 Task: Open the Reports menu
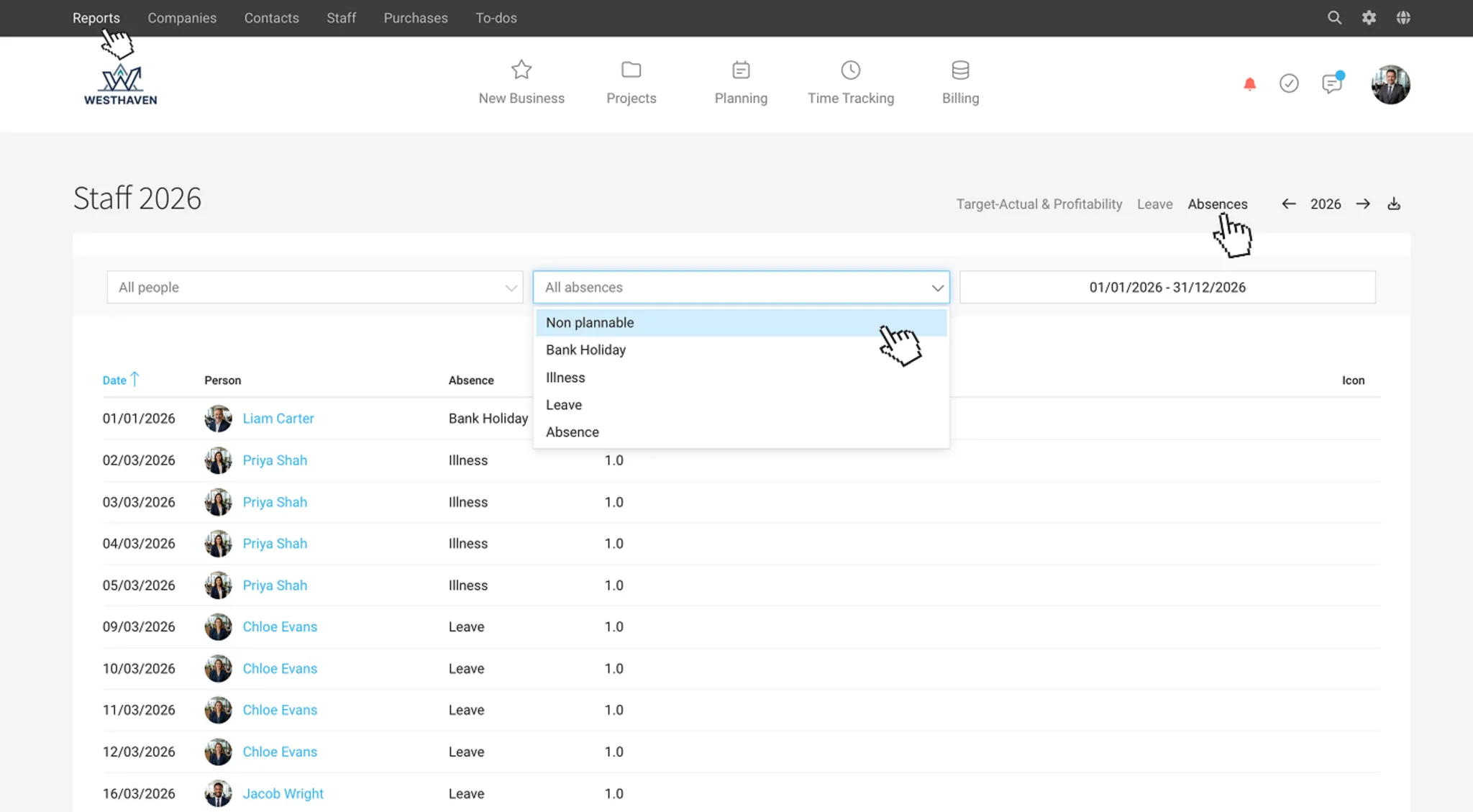tap(96, 18)
